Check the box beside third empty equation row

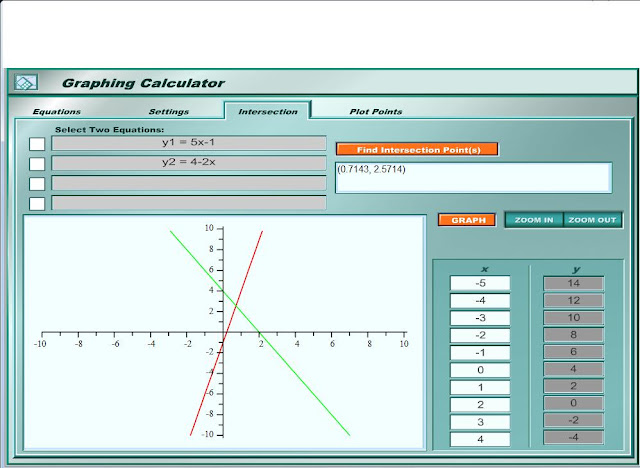(x=37, y=184)
